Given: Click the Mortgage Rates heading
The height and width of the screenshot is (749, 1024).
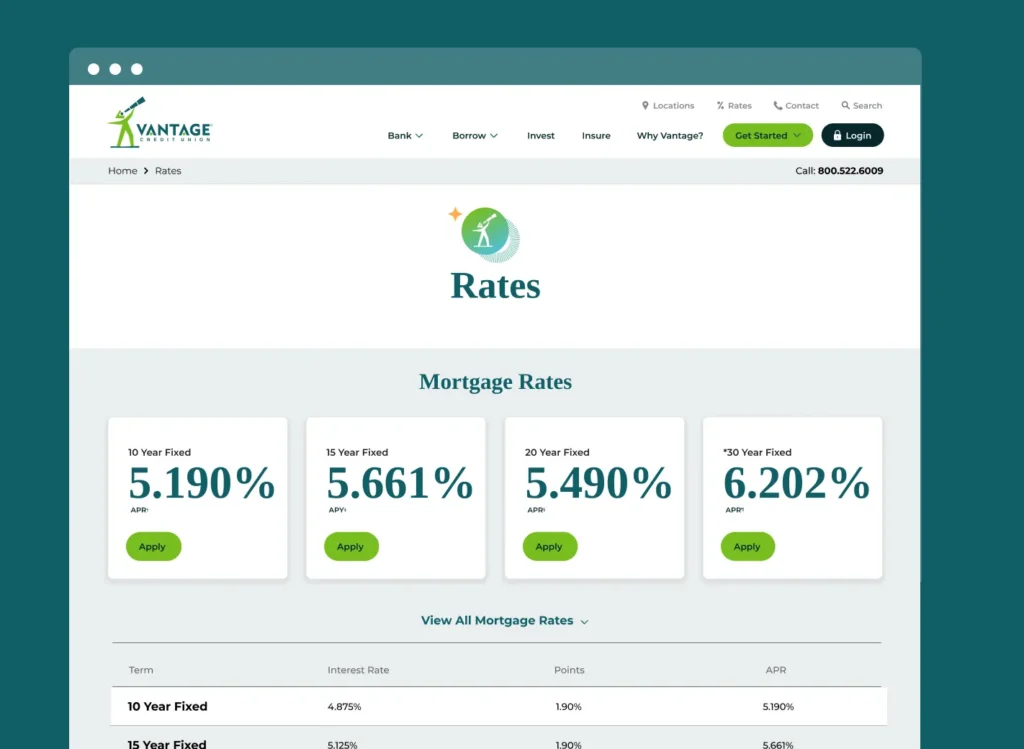Looking at the screenshot, I should coord(495,382).
